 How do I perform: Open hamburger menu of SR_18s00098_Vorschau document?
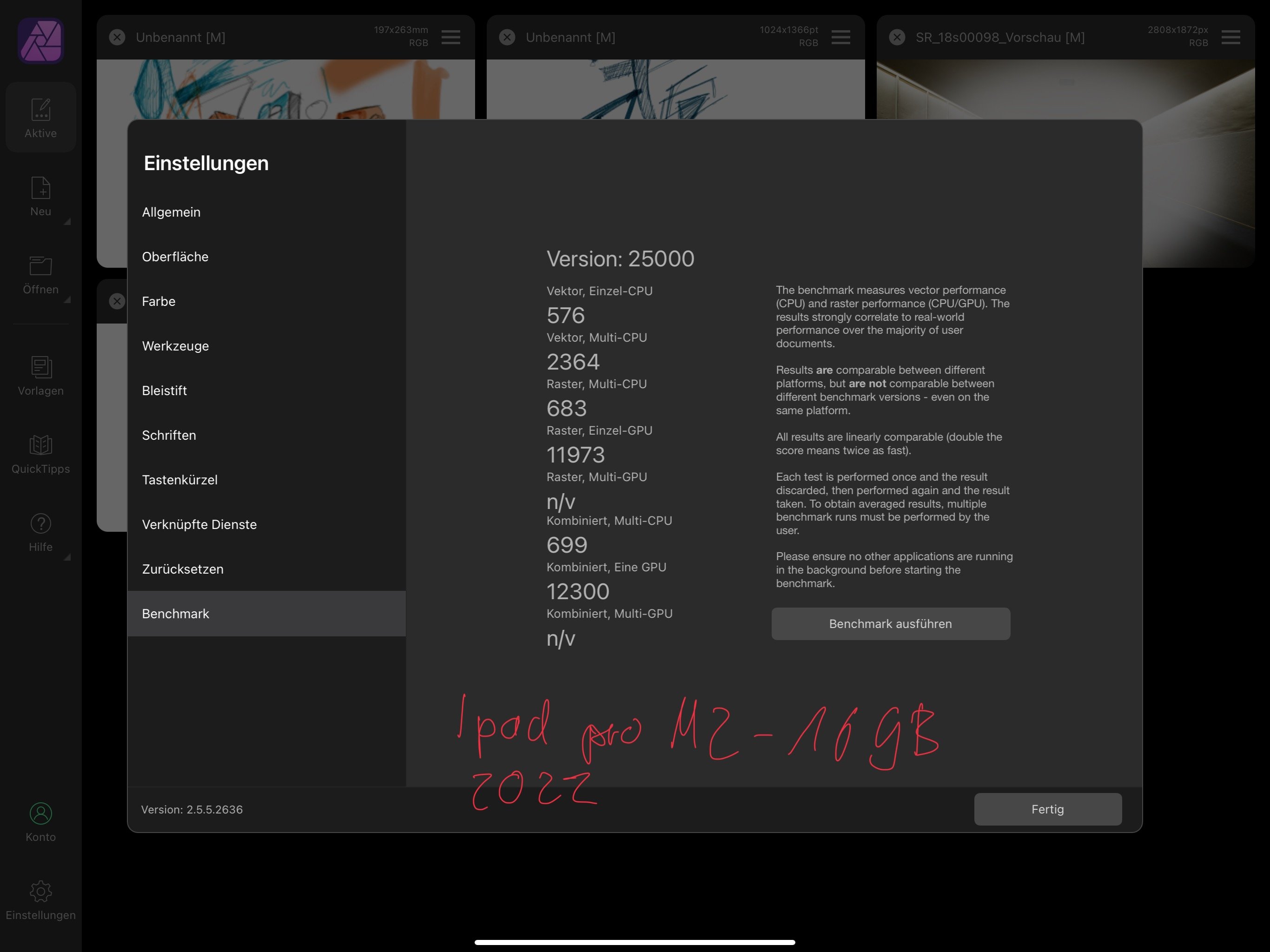click(1230, 37)
